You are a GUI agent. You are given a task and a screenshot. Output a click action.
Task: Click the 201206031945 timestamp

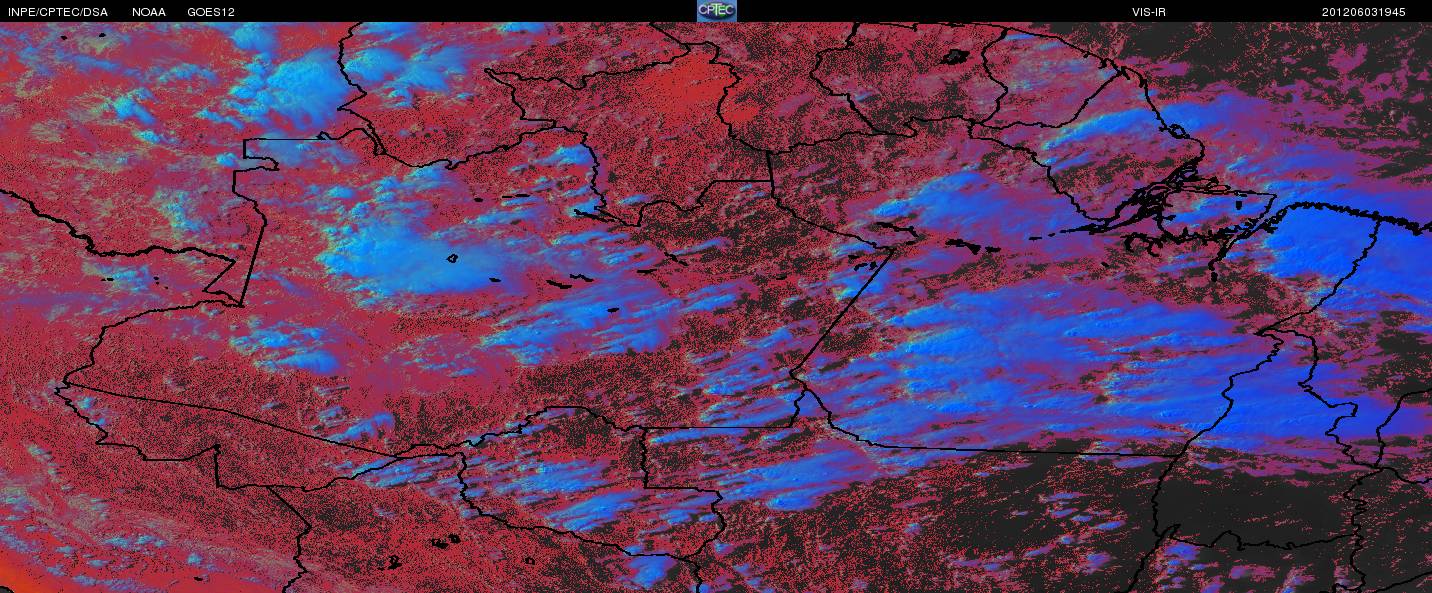point(1364,12)
